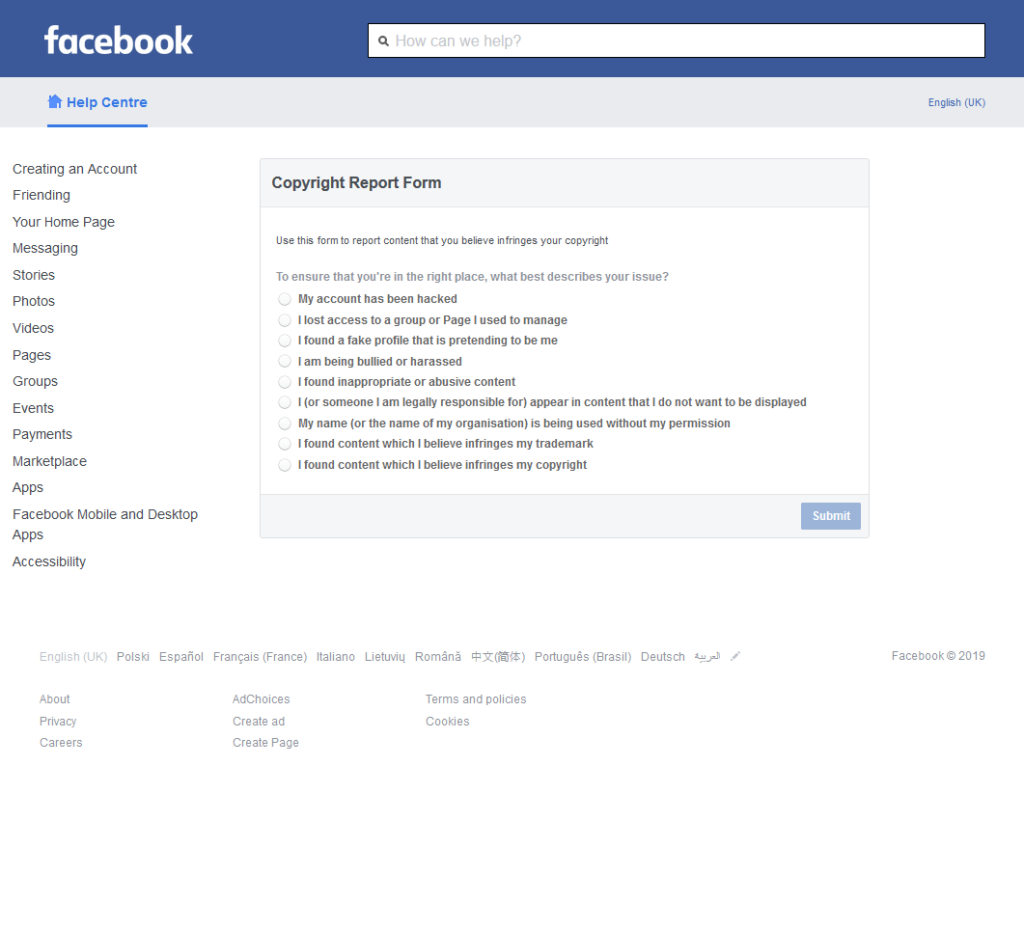The image size is (1024, 930).
Task: Open Messaging help topic
Action: tap(45, 248)
